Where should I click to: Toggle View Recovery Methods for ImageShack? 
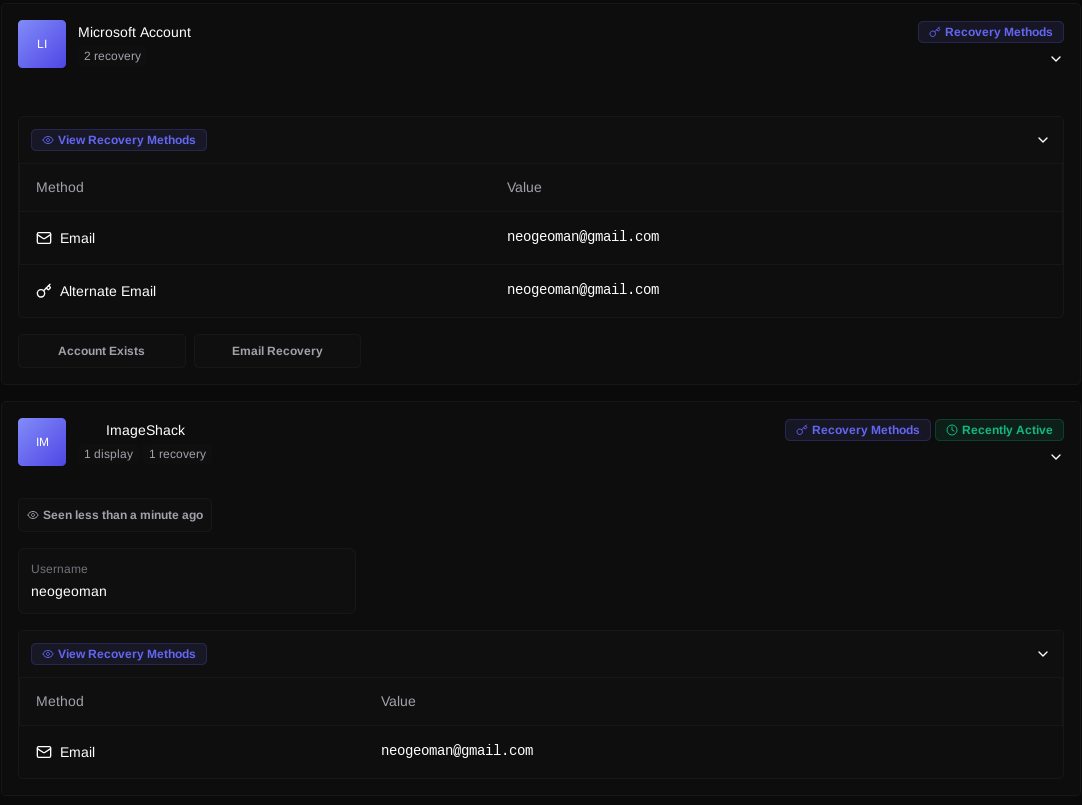tap(119, 654)
